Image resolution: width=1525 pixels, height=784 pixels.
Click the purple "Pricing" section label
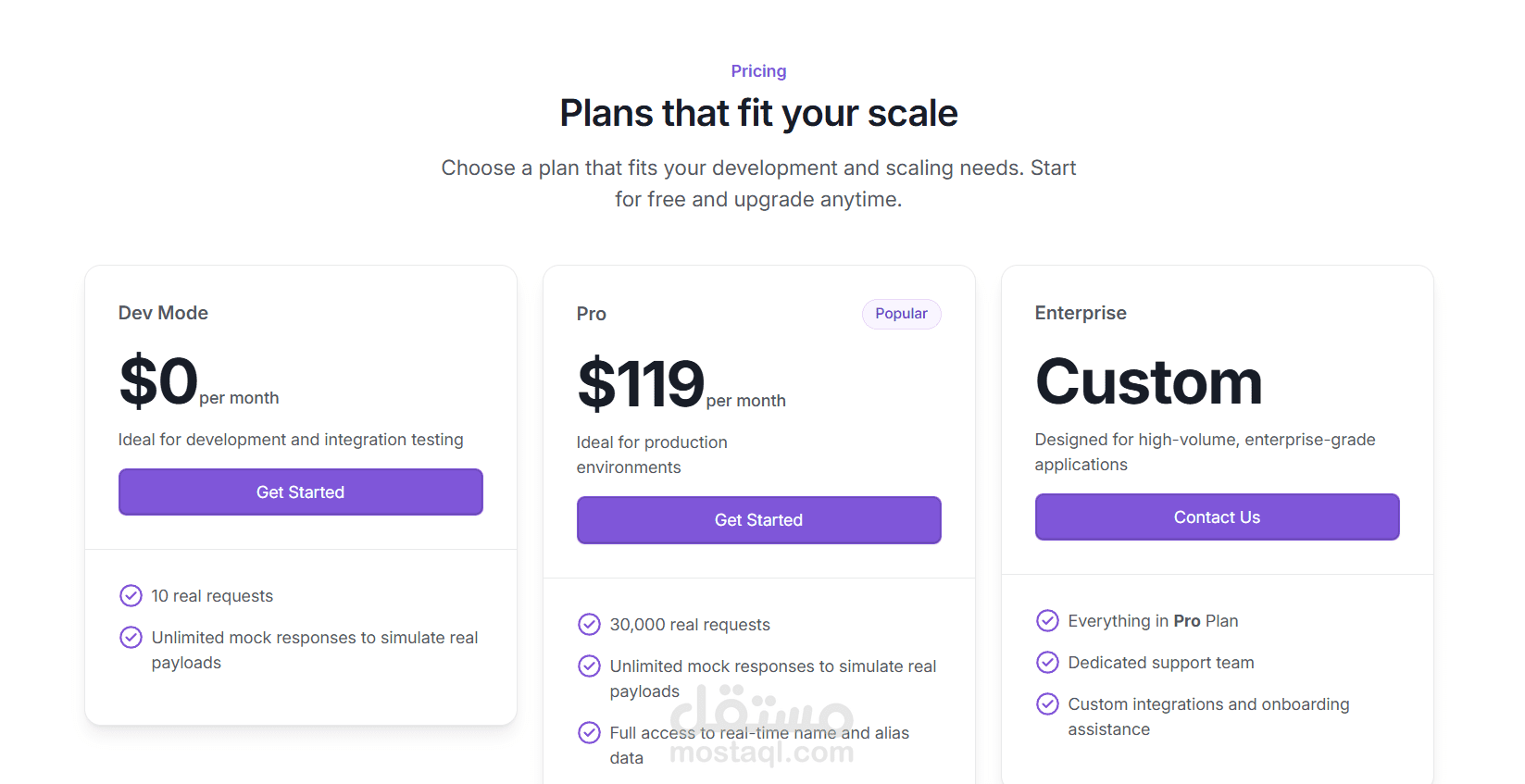coord(758,71)
